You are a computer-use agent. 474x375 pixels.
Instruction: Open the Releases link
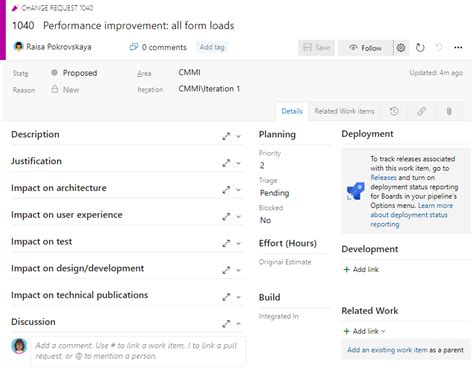click(x=383, y=178)
